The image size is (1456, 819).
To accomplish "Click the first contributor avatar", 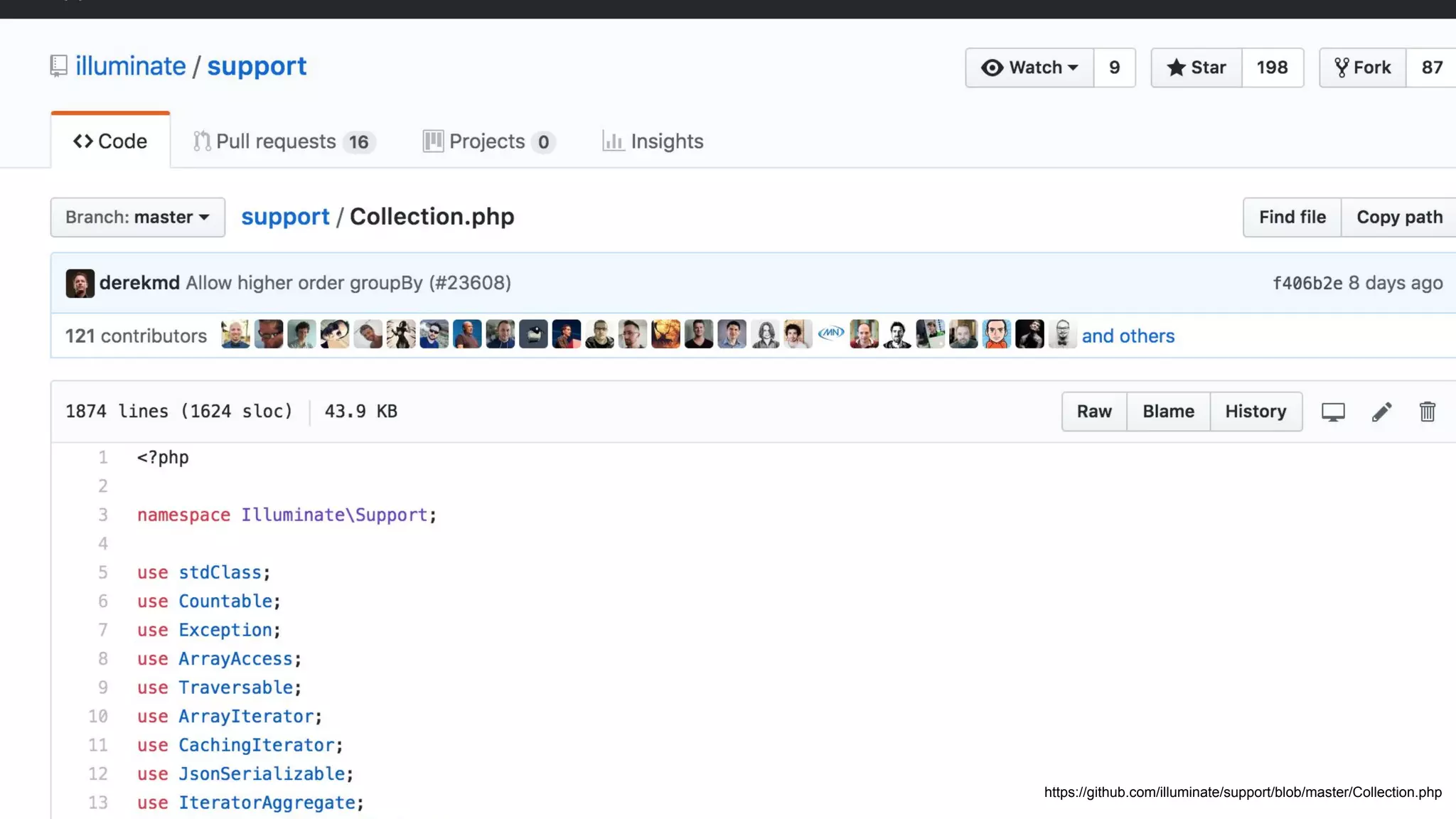I will point(235,334).
